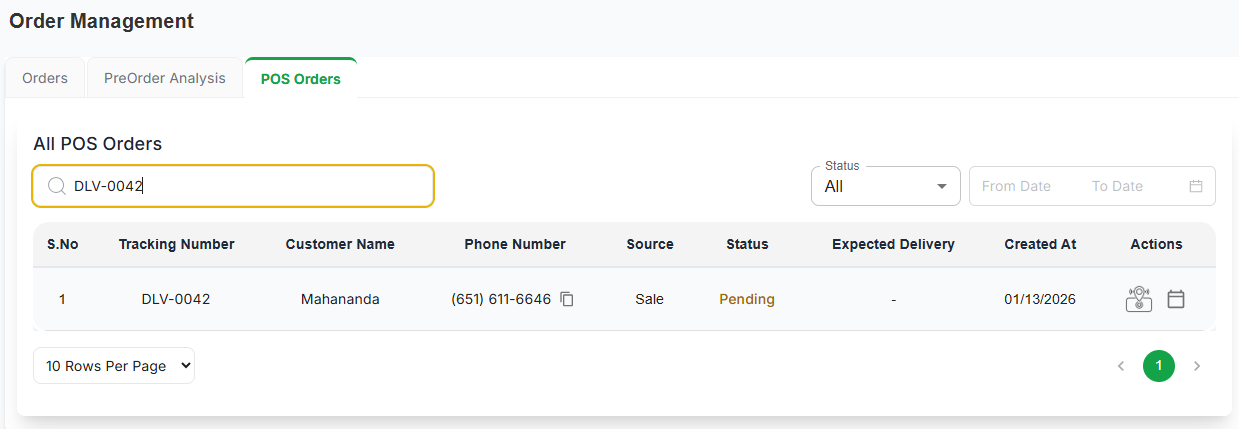Click the From Date field
Viewport: 1239px width, 429px height.
(x=1016, y=186)
